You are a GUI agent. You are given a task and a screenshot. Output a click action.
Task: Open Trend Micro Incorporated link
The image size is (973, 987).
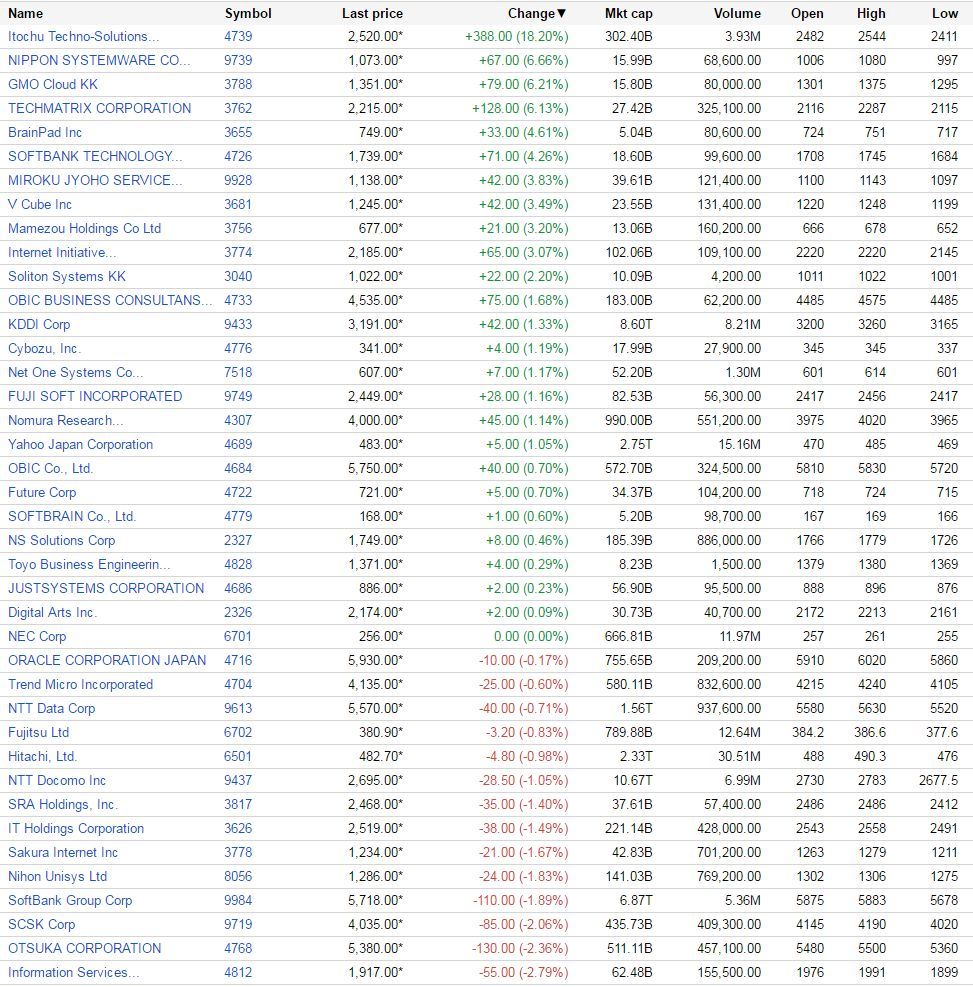(80, 684)
